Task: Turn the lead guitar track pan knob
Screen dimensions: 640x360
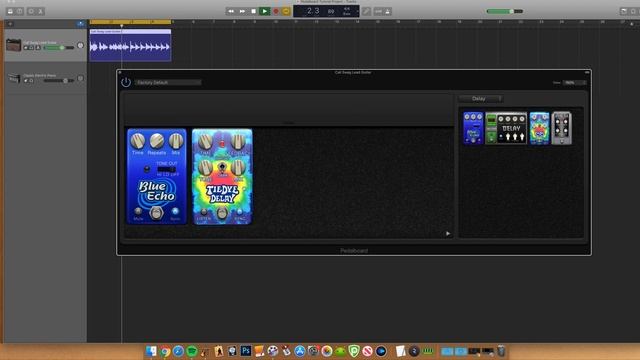Action: (80, 46)
